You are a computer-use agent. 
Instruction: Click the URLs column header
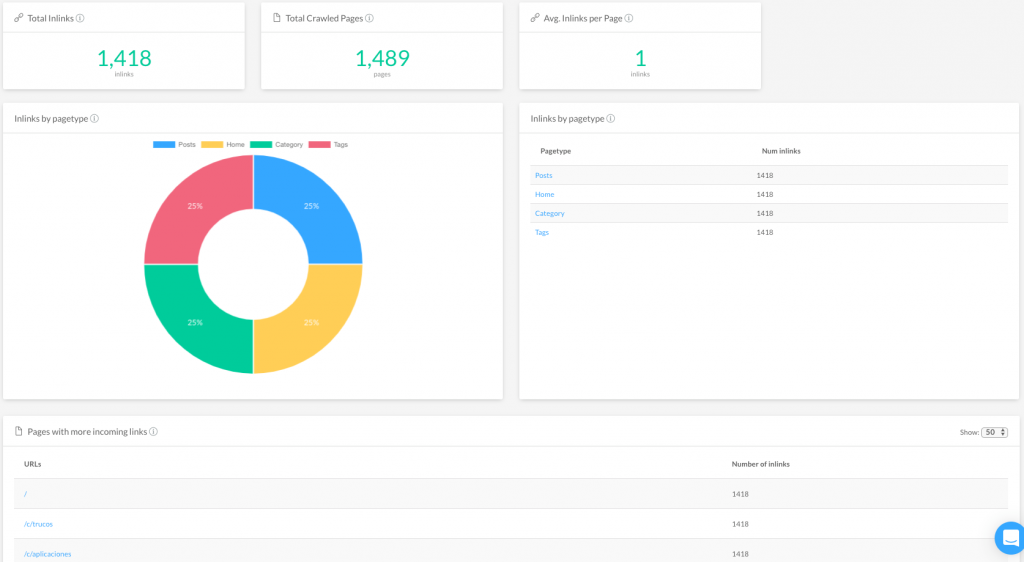[x=33, y=464]
